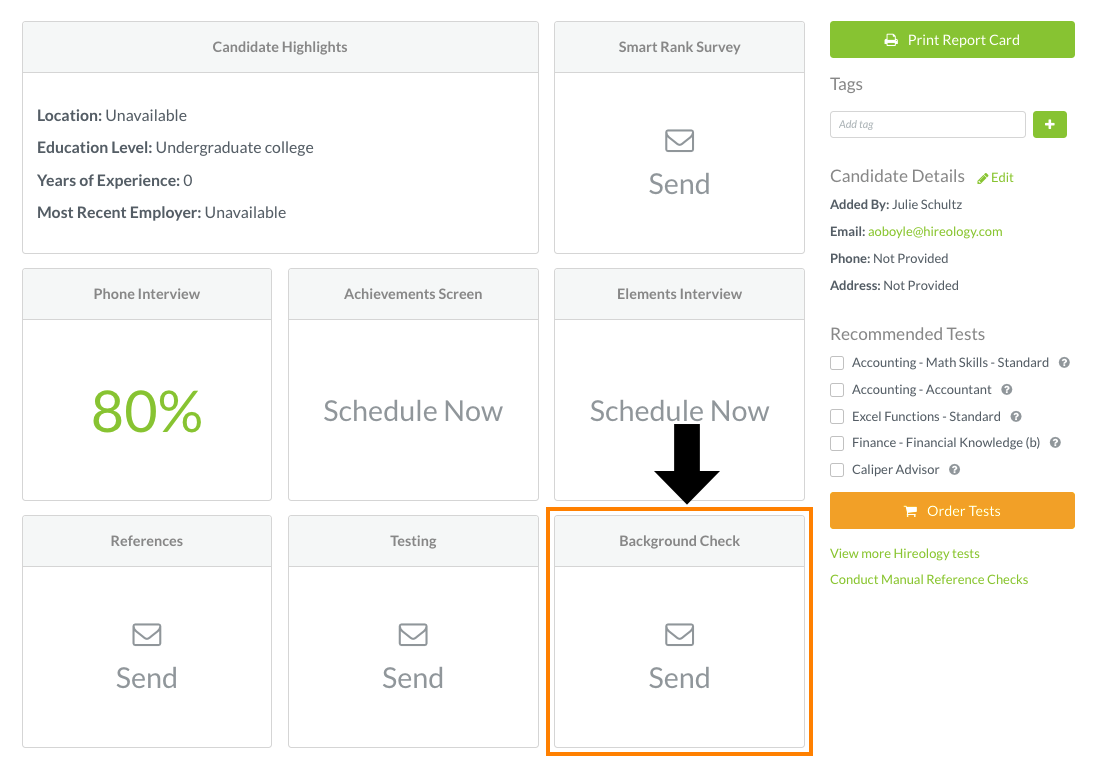This screenshot has height=769, width=1100.
Task: Click the orange Order Tests button
Action: [952, 511]
